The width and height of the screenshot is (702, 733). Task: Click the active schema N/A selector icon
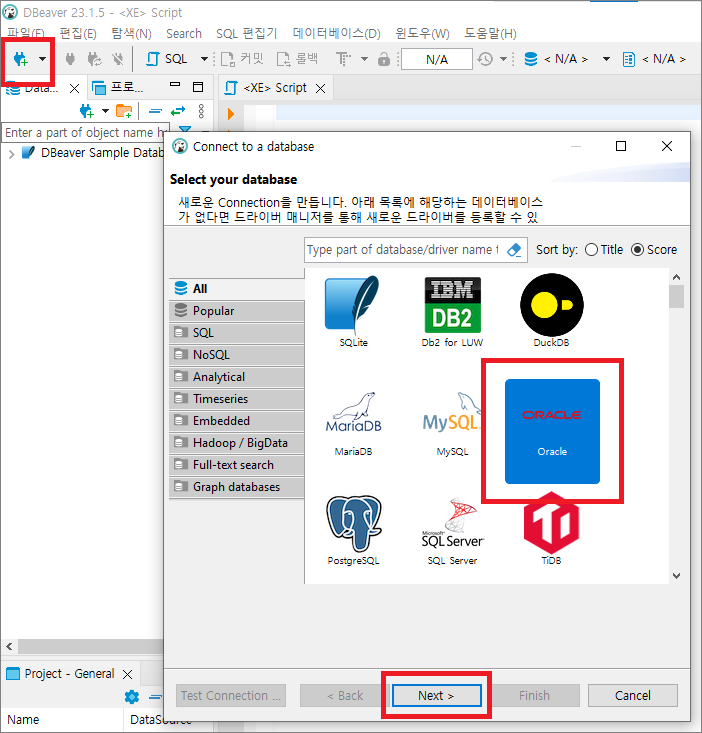click(x=629, y=59)
